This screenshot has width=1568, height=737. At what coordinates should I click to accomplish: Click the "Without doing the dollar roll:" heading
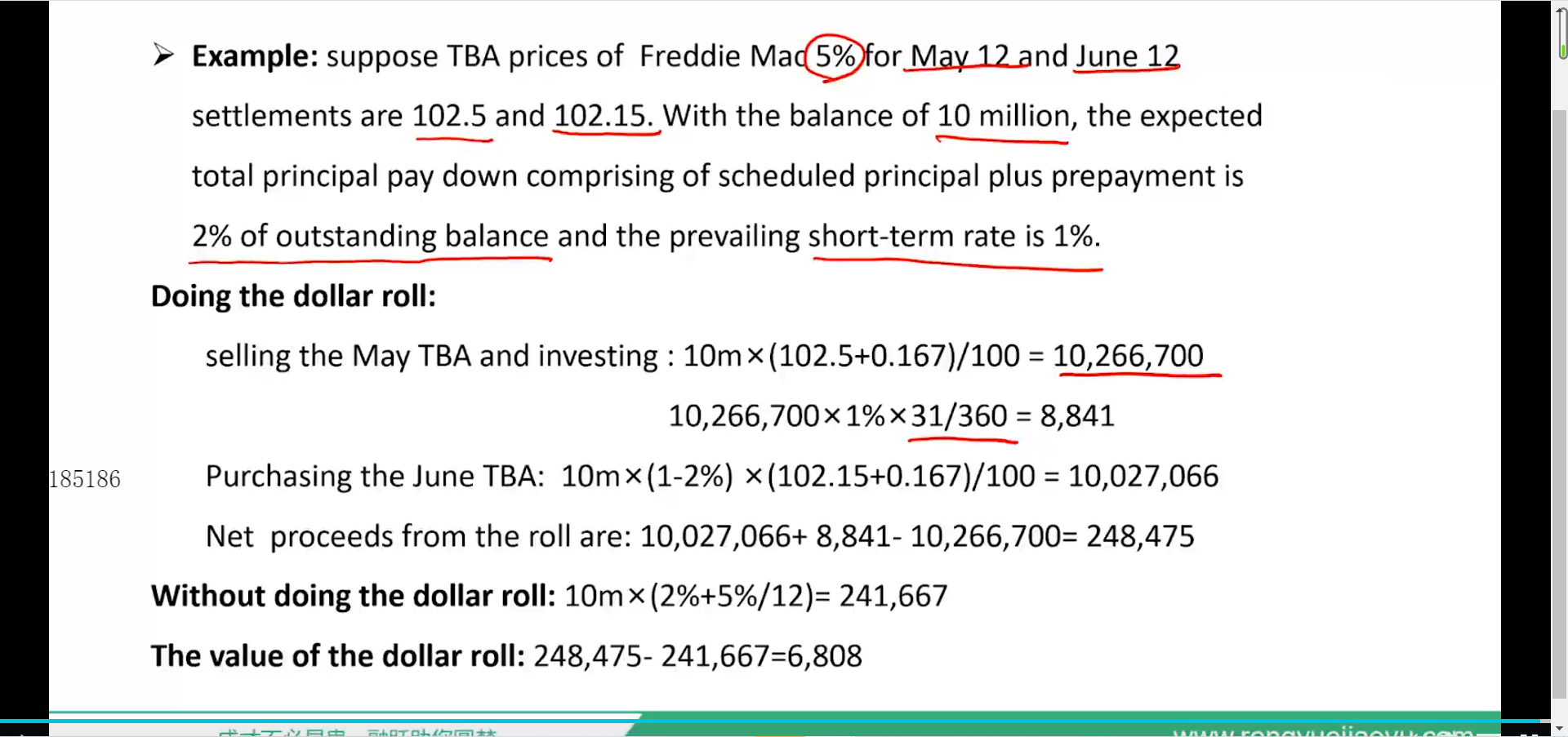point(353,596)
